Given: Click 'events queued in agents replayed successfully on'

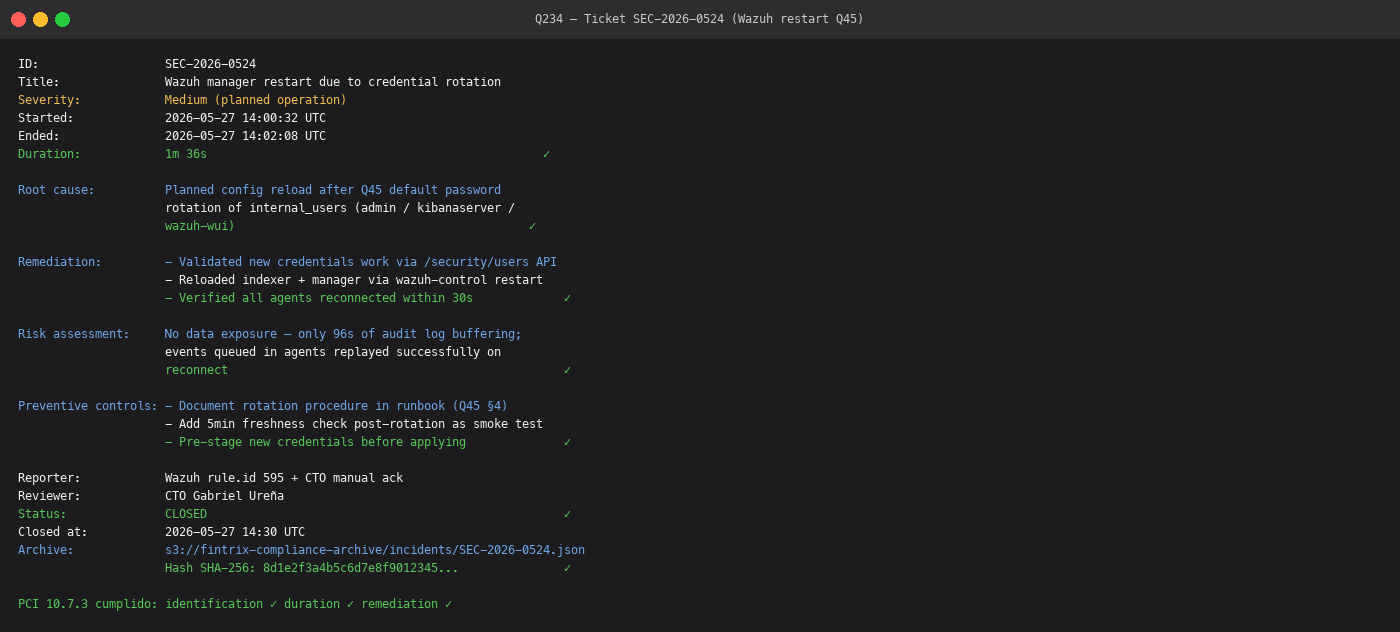Looking at the screenshot, I should [x=333, y=352].
